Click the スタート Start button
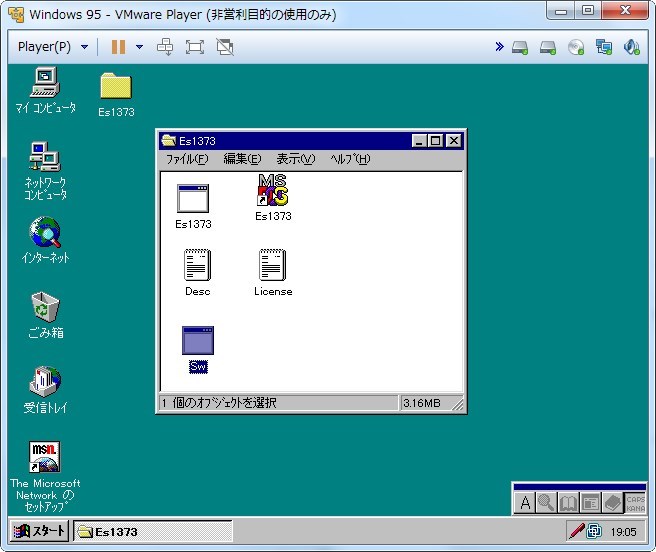 point(39,531)
